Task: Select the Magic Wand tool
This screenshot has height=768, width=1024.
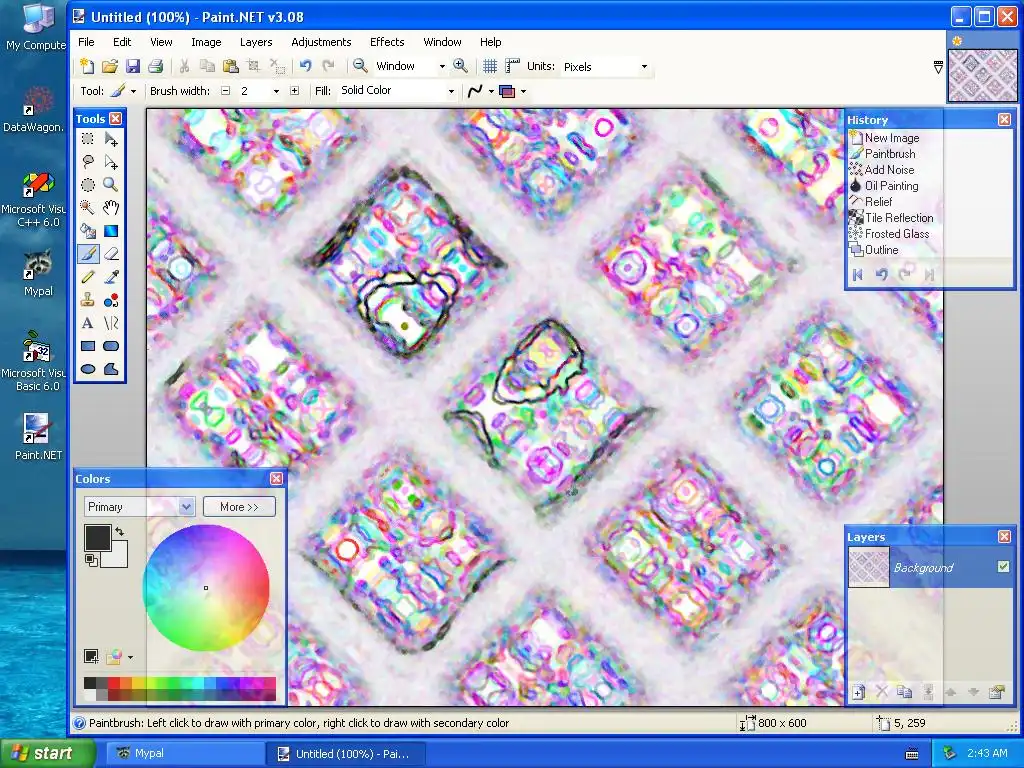Action: tap(88, 208)
